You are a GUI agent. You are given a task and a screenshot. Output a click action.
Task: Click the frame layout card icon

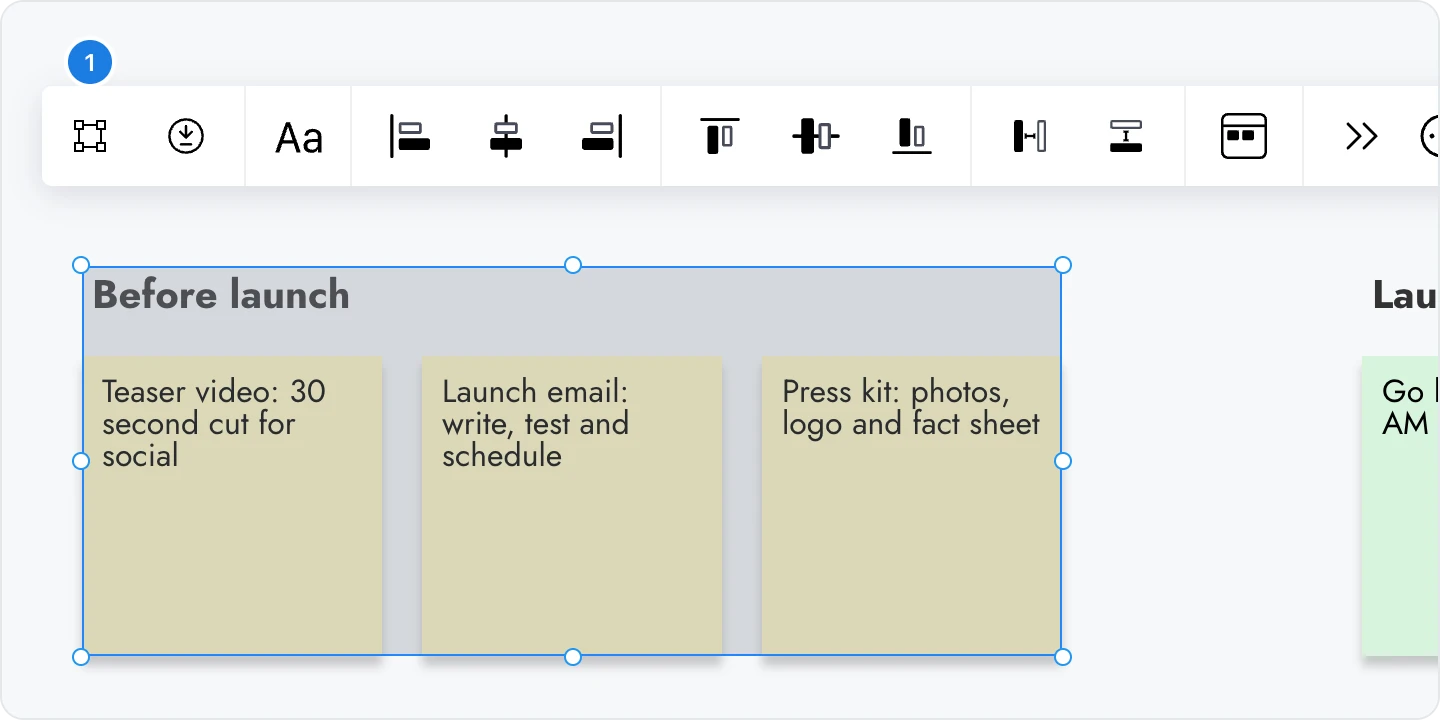coord(1244,136)
